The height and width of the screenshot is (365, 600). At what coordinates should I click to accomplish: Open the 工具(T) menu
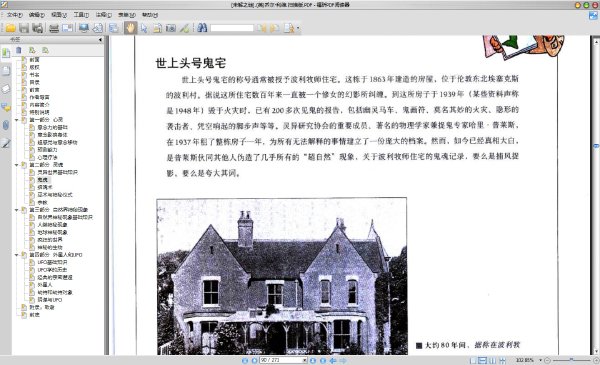click(81, 15)
